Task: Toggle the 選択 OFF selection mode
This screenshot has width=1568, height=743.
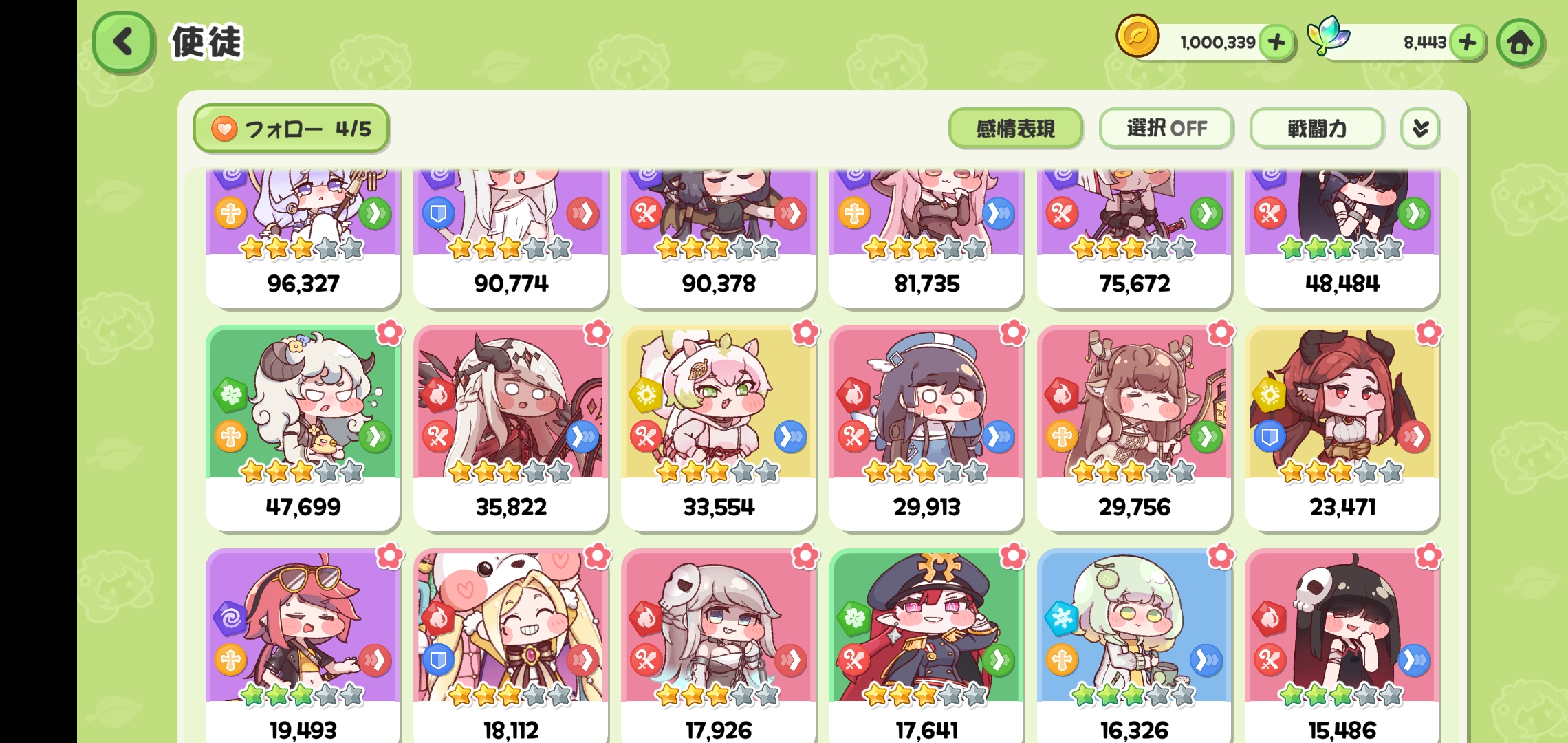Action: tap(1166, 128)
